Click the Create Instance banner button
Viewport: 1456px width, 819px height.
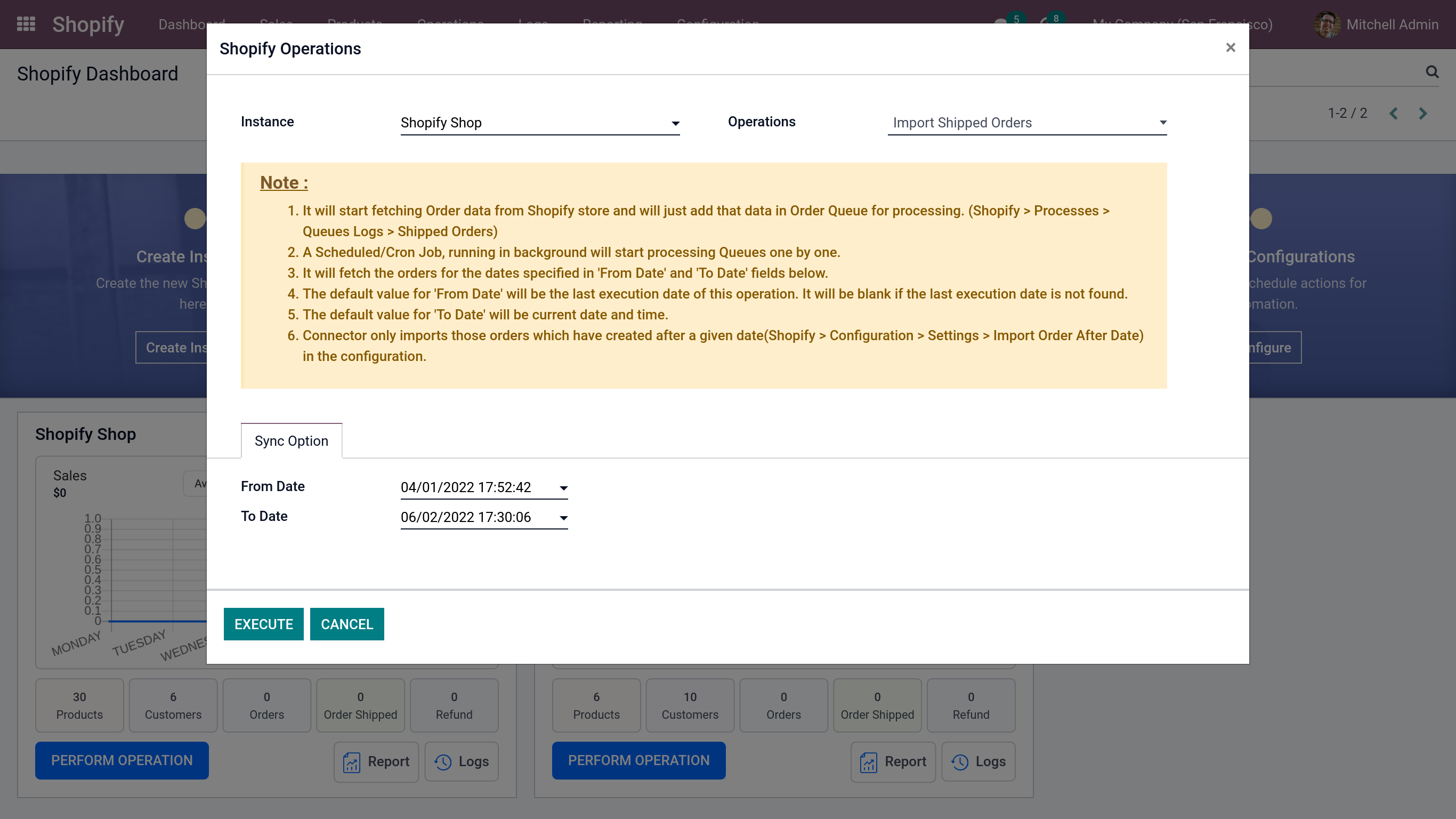click(x=172, y=347)
